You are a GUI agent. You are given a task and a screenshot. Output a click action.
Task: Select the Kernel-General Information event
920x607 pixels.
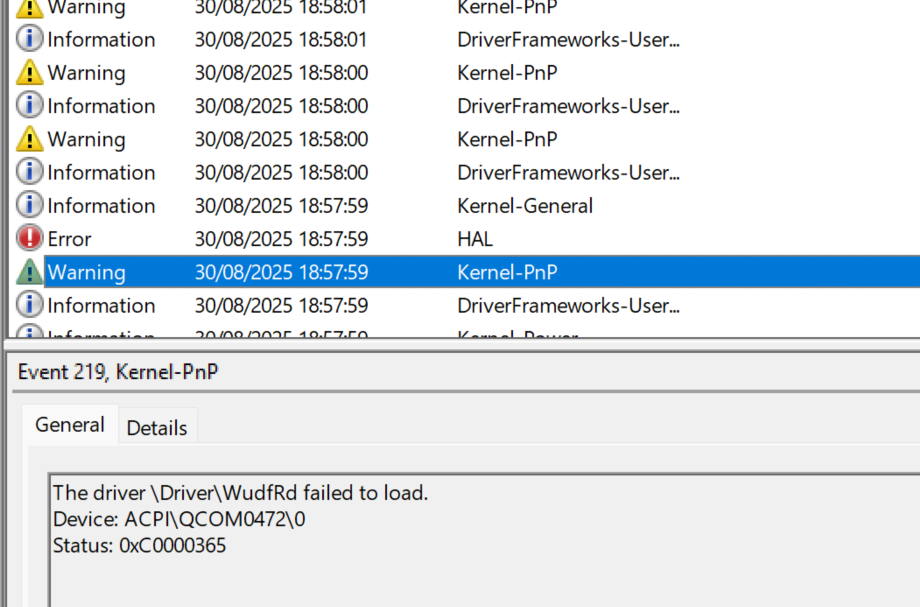[x=300, y=205]
